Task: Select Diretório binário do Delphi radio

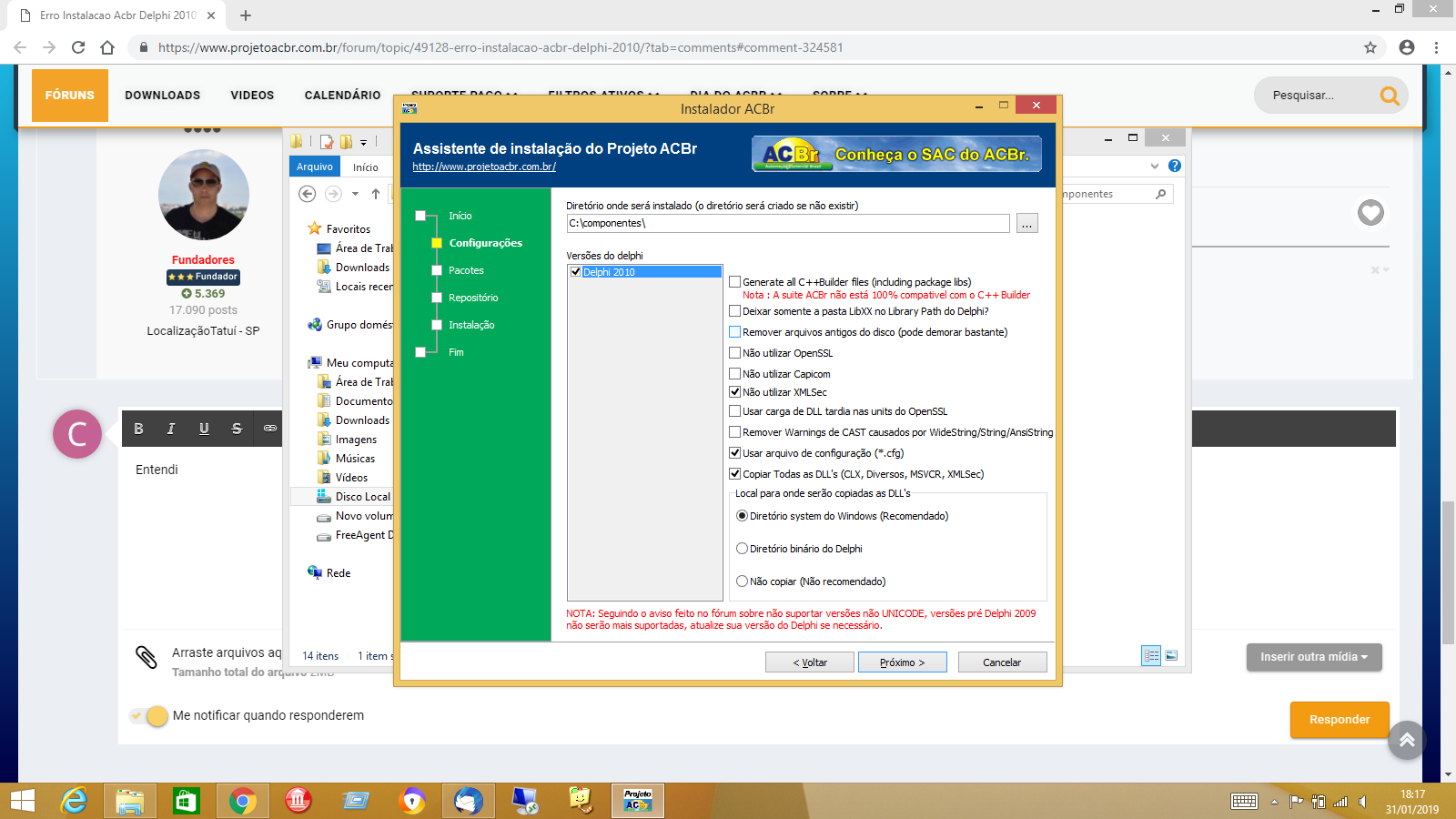Action: tap(742, 549)
